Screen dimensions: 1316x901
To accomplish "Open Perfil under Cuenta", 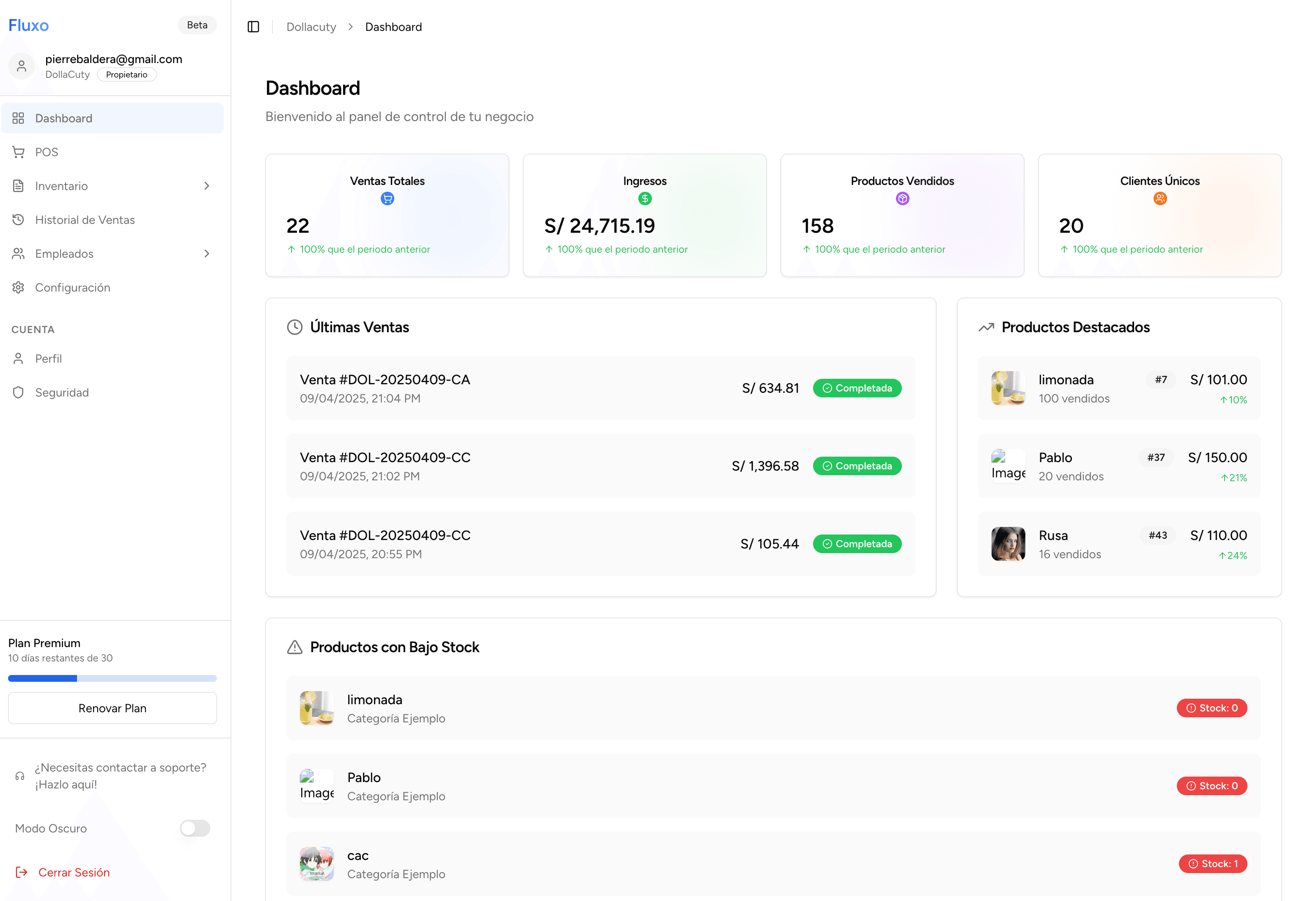I will [x=113, y=359].
